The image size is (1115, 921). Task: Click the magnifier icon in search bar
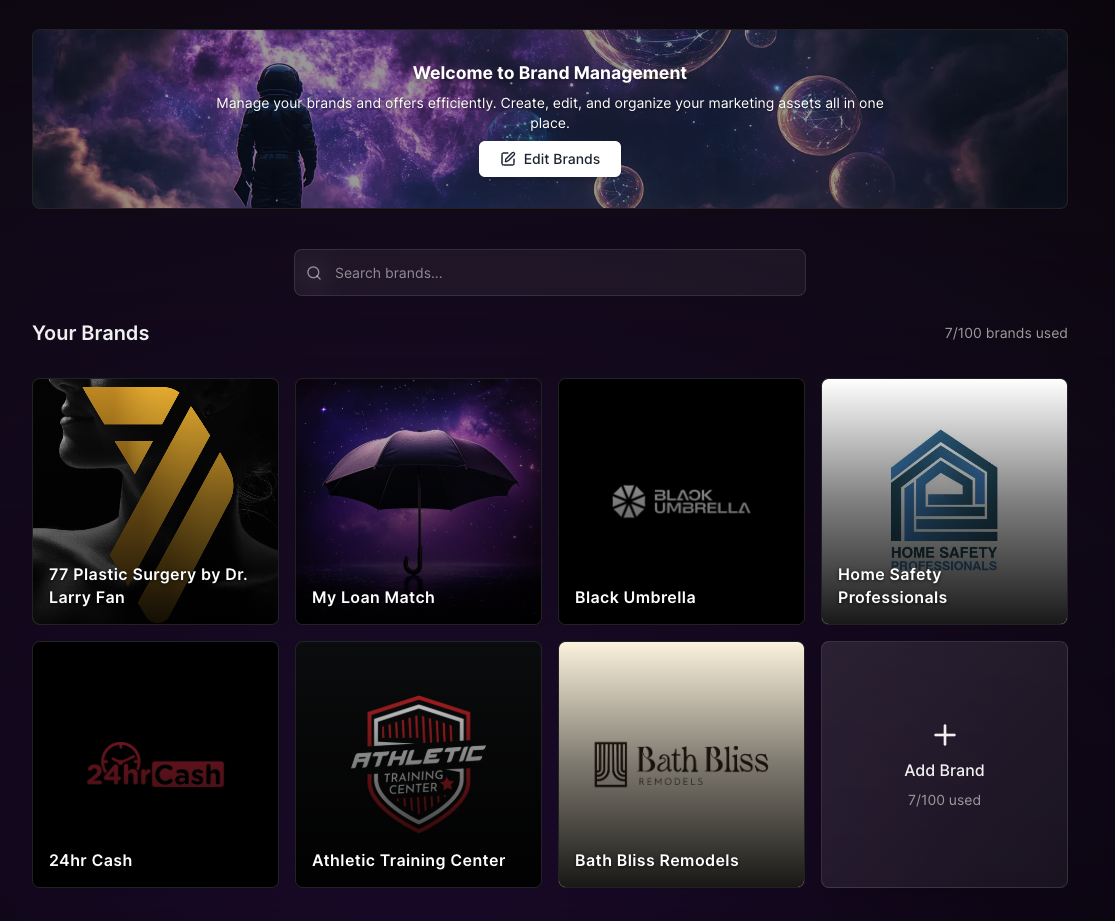pyautogui.click(x=314, y=273)
